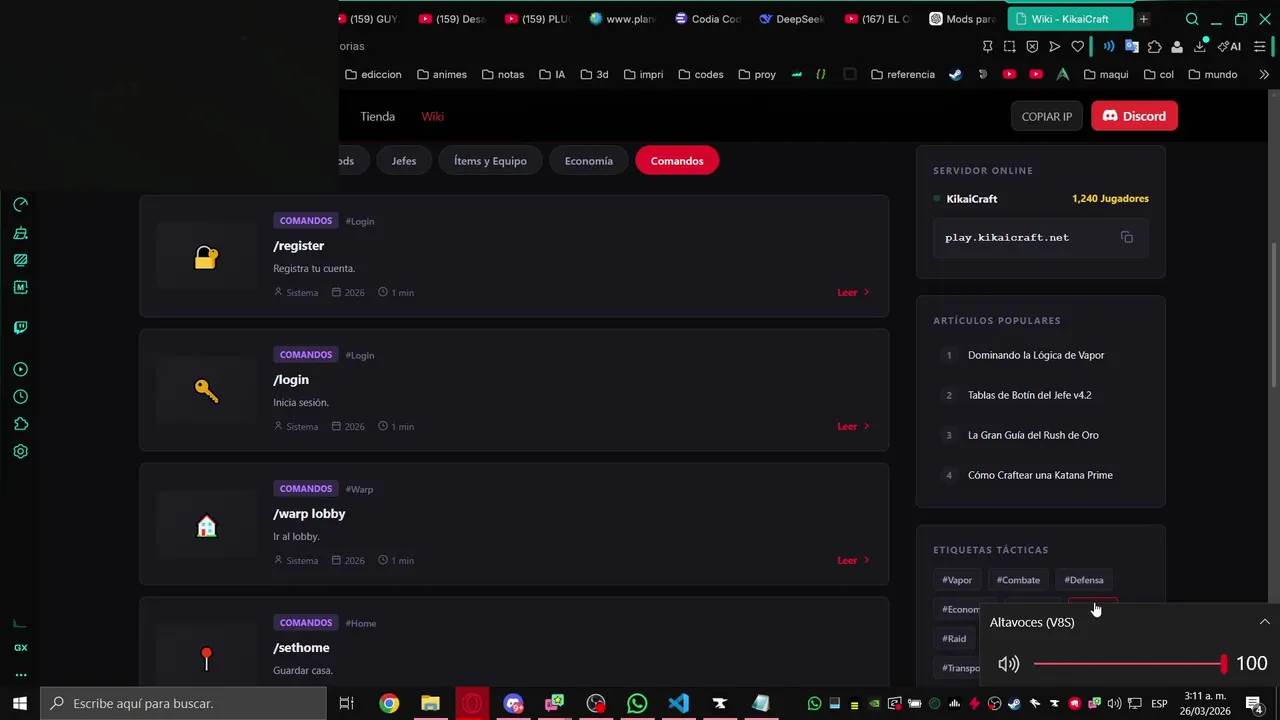Click the red Discord button
Screen dimensions: 1280x720
[1134, 116]
